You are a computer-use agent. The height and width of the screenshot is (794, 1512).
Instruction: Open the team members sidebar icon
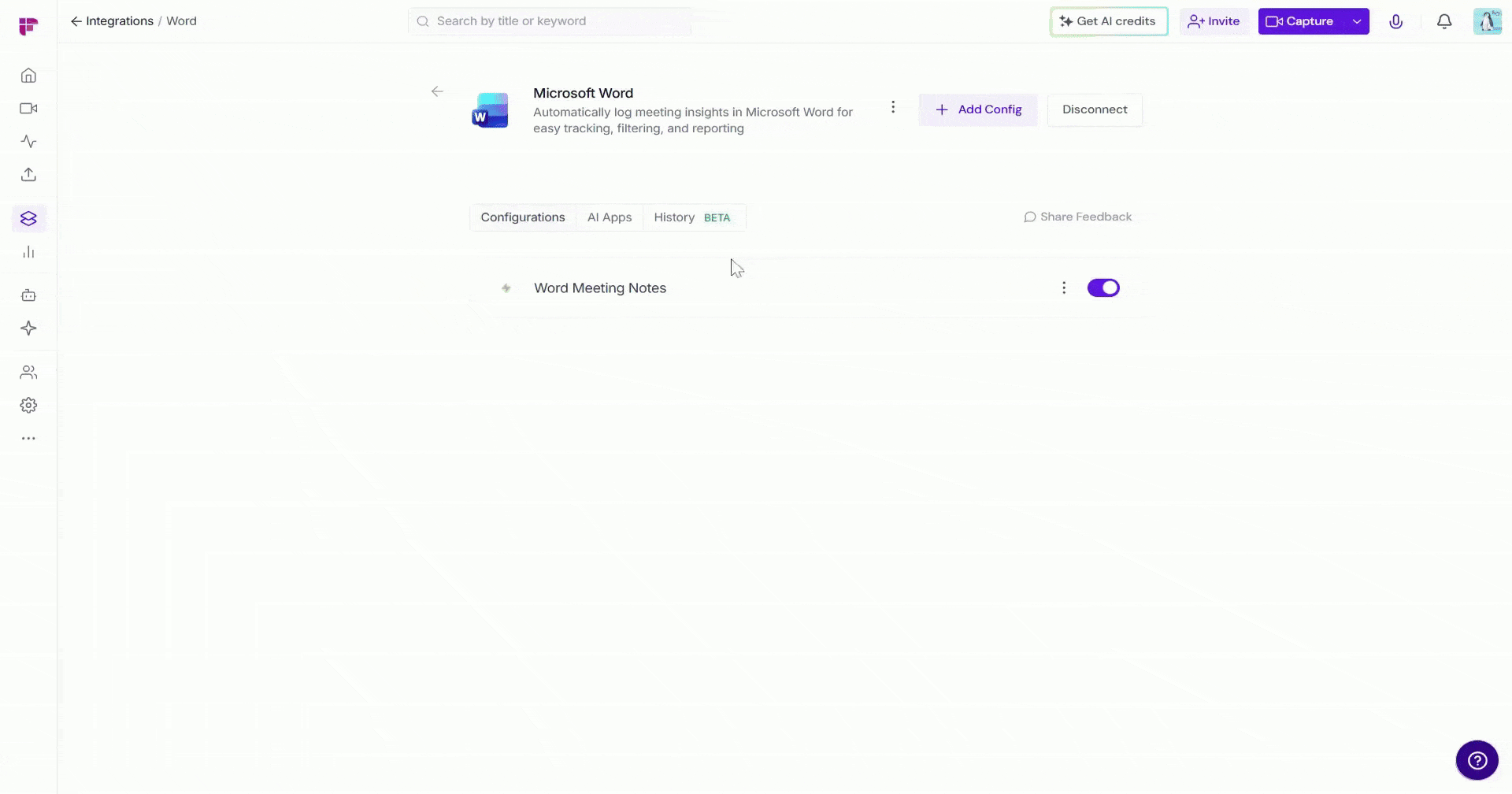point(28,373)
